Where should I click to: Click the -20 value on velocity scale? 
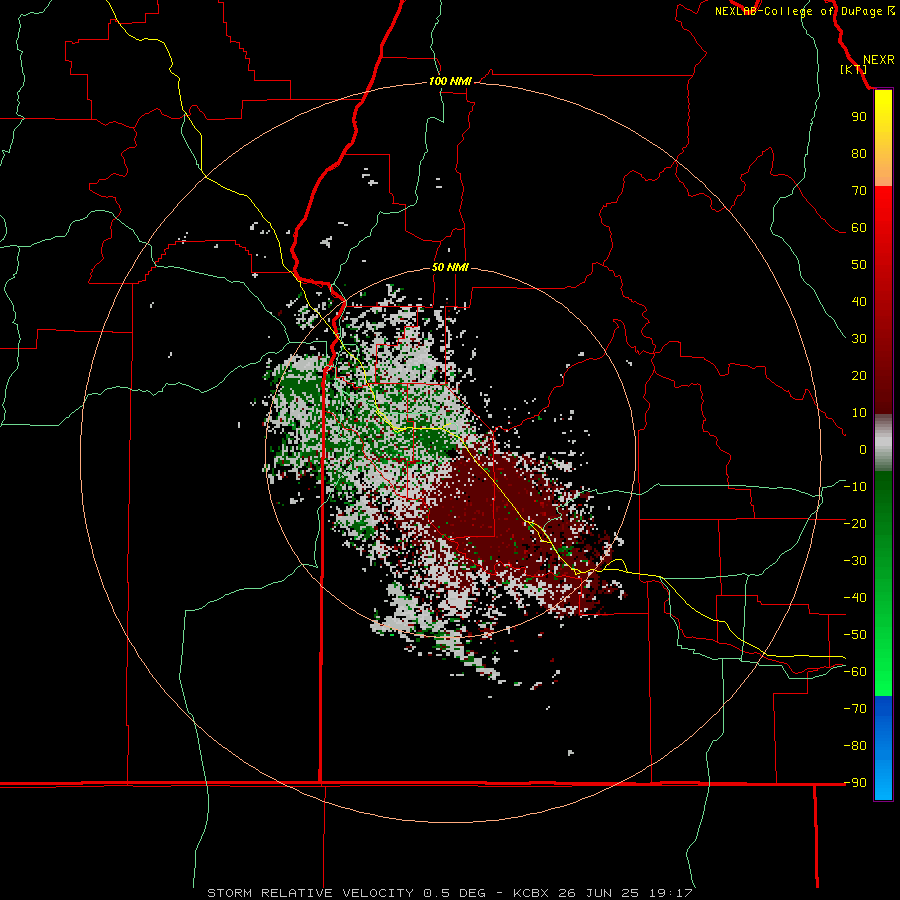[x=855, y=523]
